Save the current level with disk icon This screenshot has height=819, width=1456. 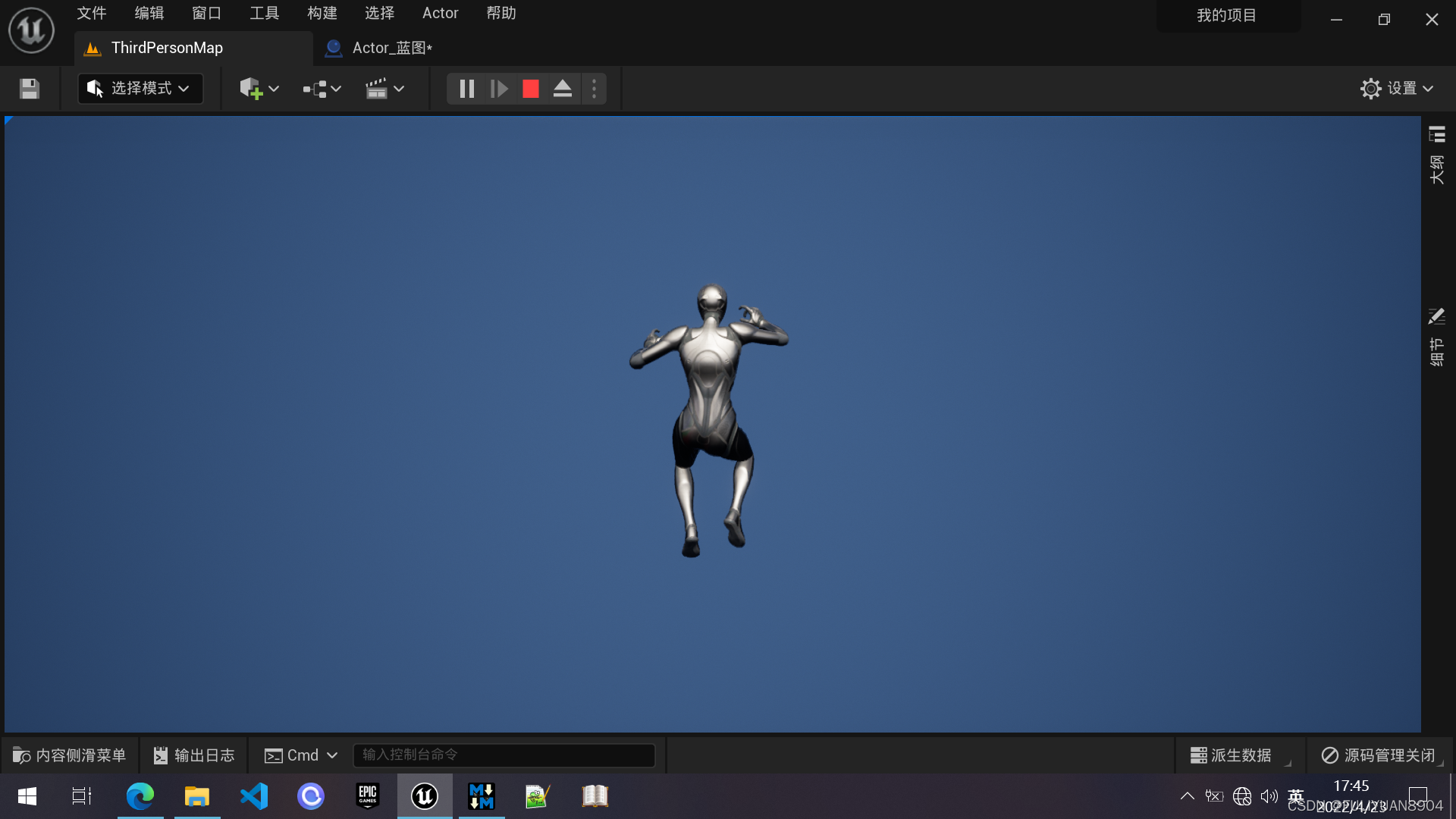(30, 89)
